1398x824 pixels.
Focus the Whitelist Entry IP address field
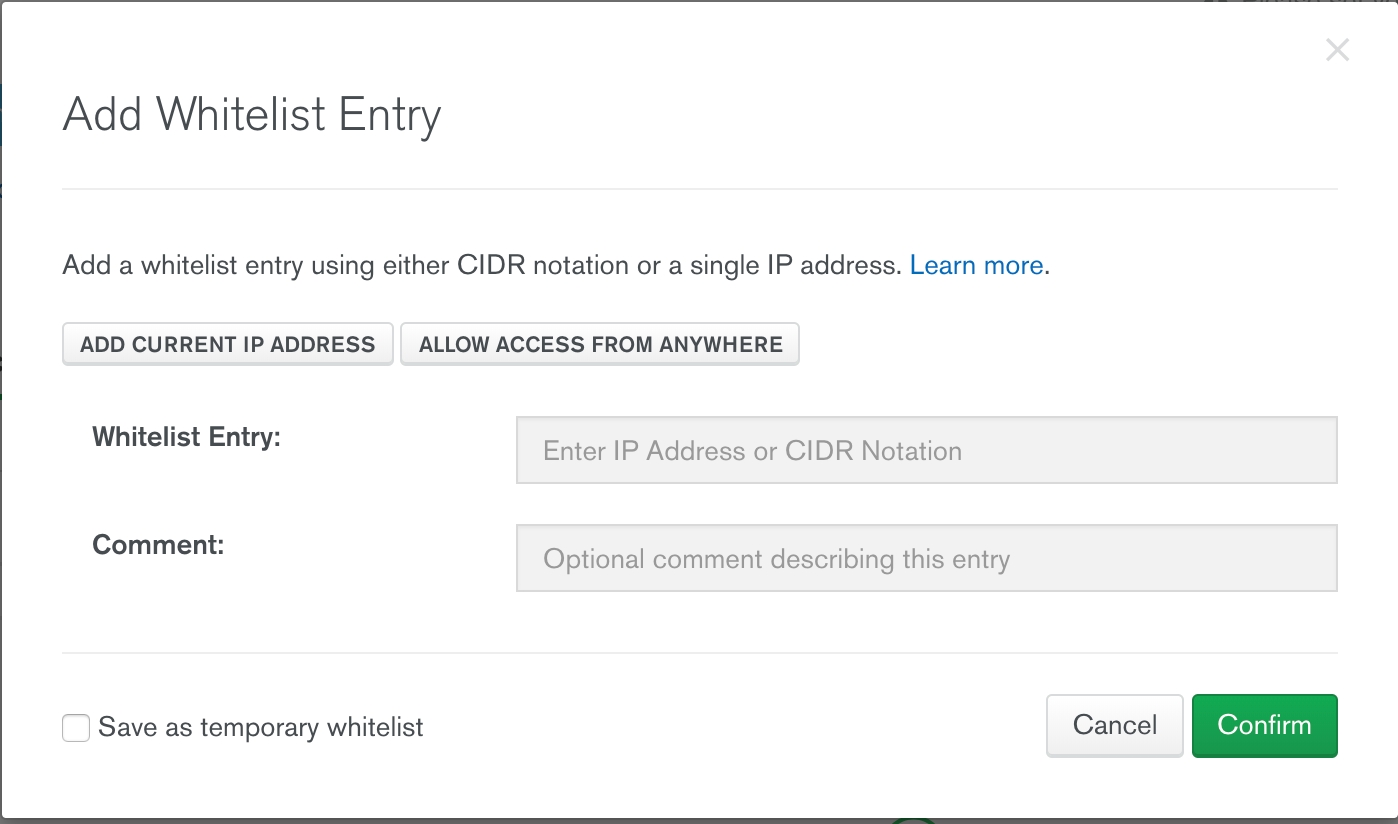926,451
